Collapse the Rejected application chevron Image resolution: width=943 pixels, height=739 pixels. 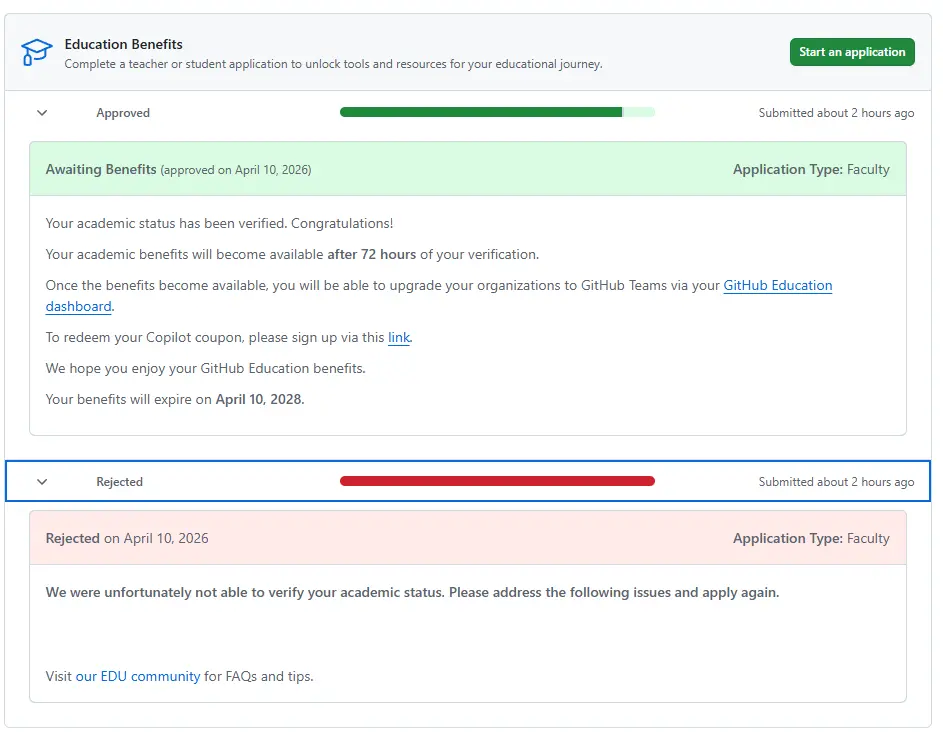(x=42, y=482)
